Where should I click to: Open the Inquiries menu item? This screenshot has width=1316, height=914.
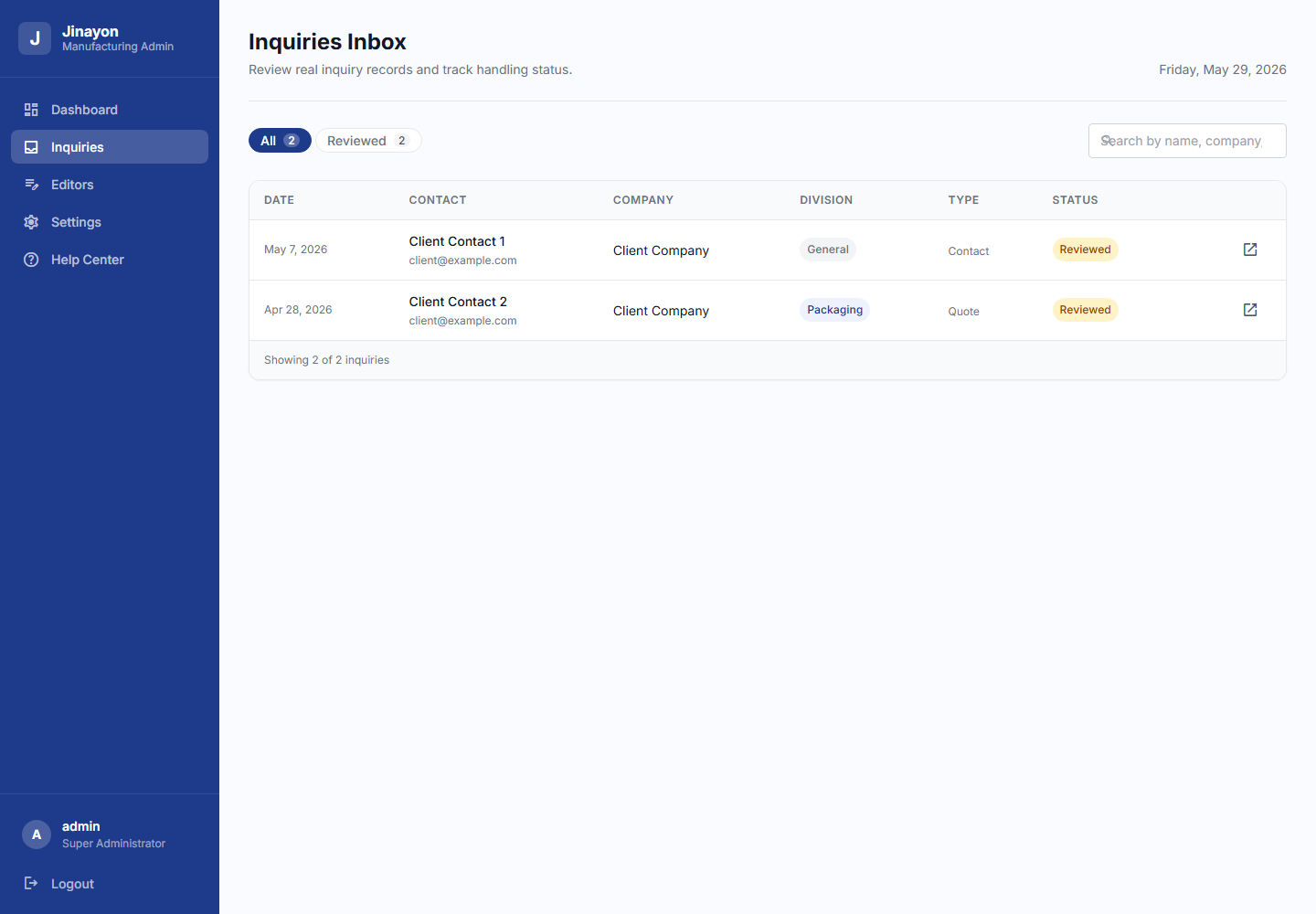coord(110,147)
